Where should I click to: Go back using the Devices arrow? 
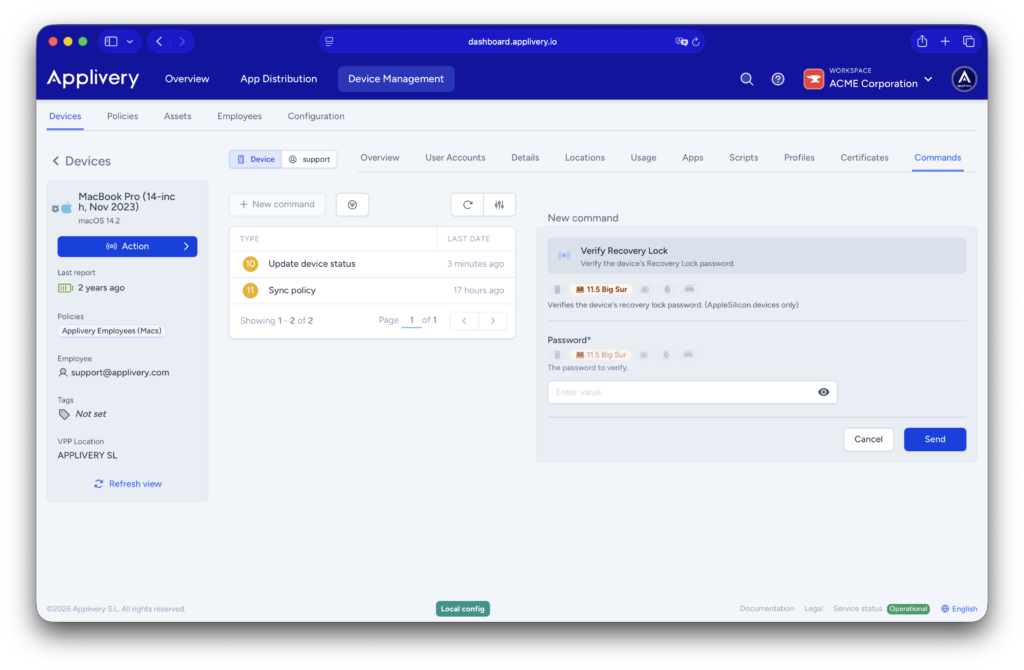pos(56,161)
